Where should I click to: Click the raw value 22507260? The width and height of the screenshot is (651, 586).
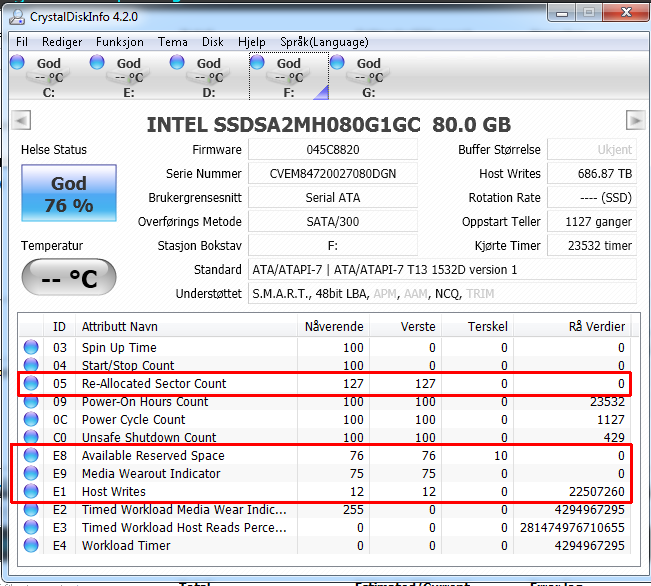[x=597, y=492]
